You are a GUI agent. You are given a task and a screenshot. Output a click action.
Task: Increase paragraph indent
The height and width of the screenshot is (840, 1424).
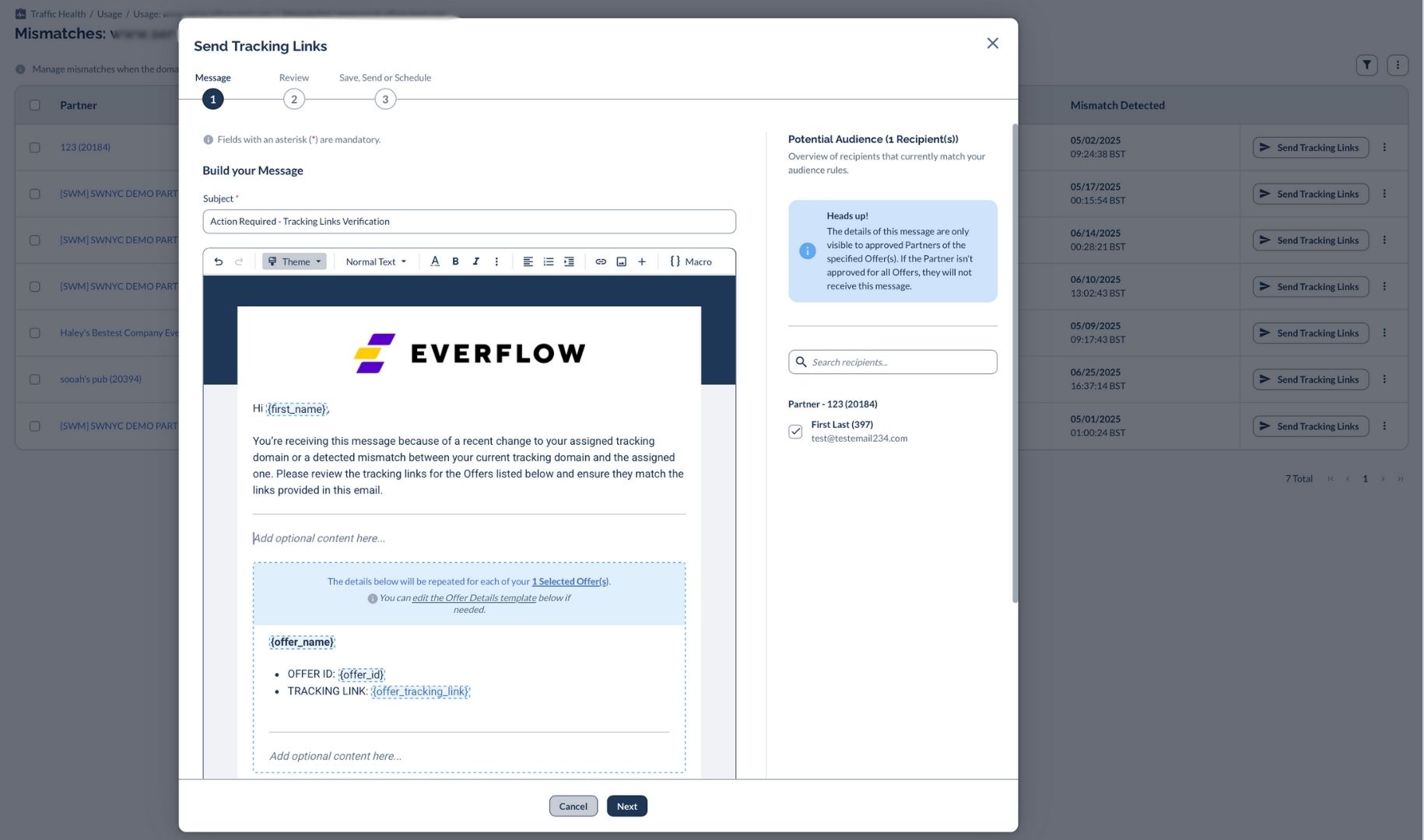point(569,262)
